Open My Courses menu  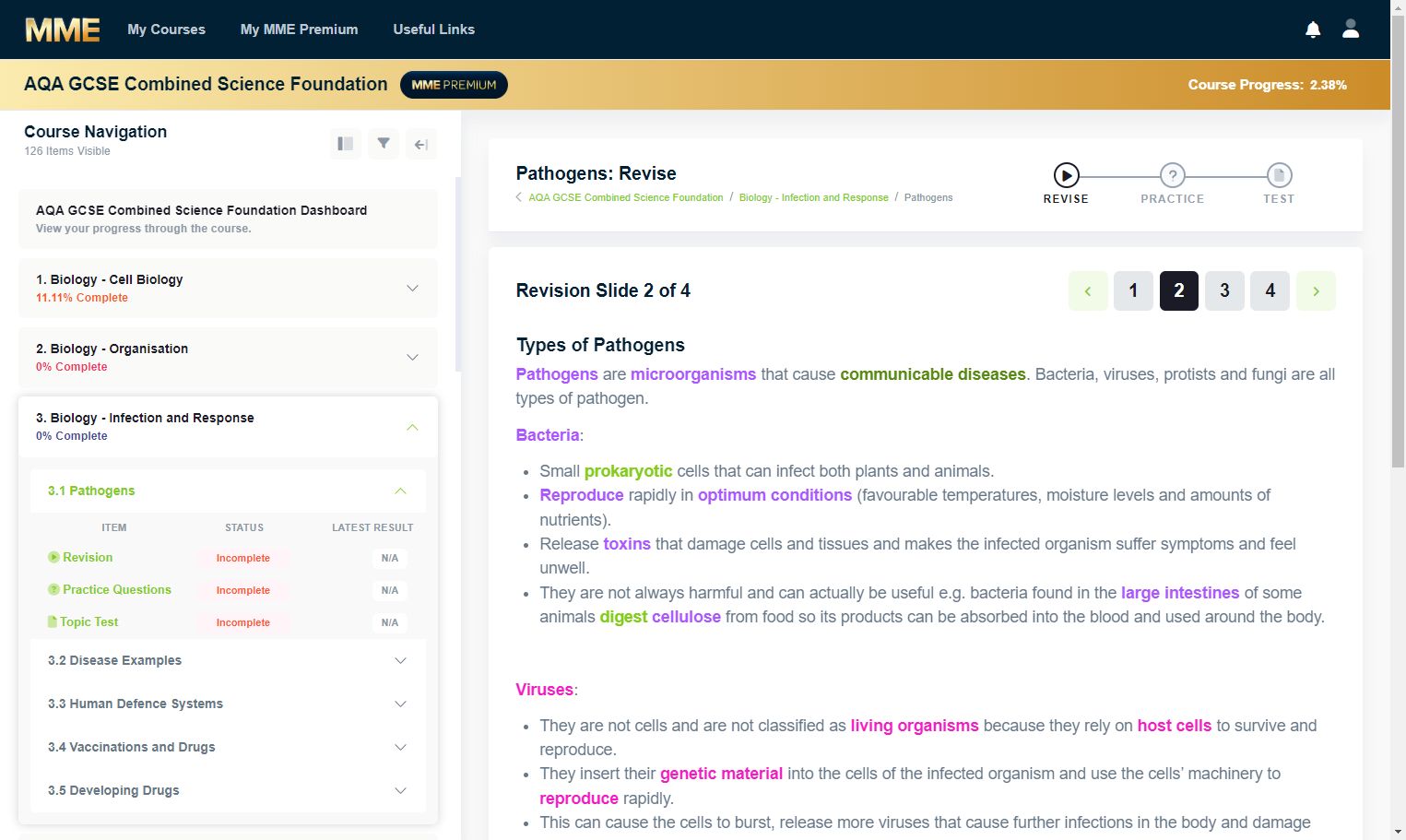click(x=166, y=30)
